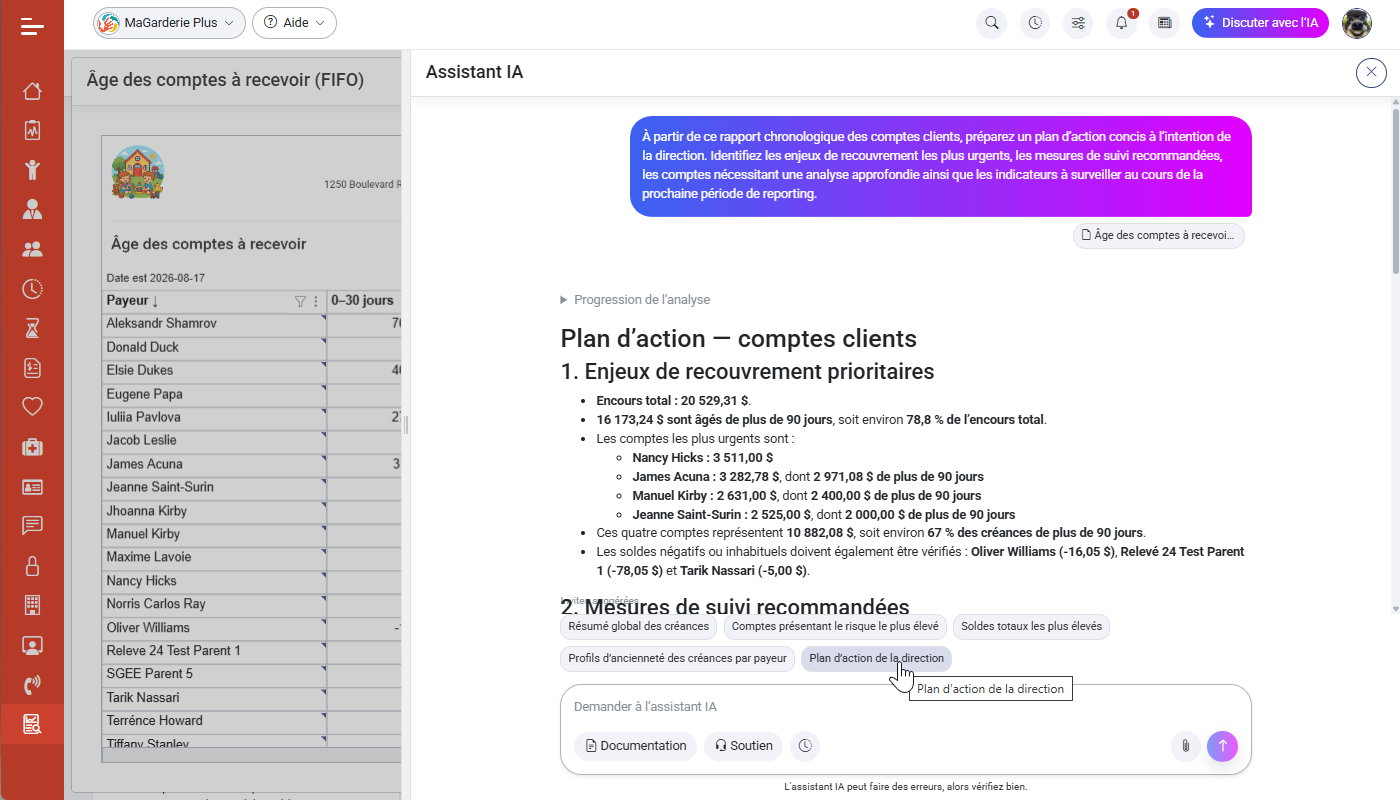Click the panel divider resize handle
Viewport: 1400px width, 800px height.
coord(406,425)
